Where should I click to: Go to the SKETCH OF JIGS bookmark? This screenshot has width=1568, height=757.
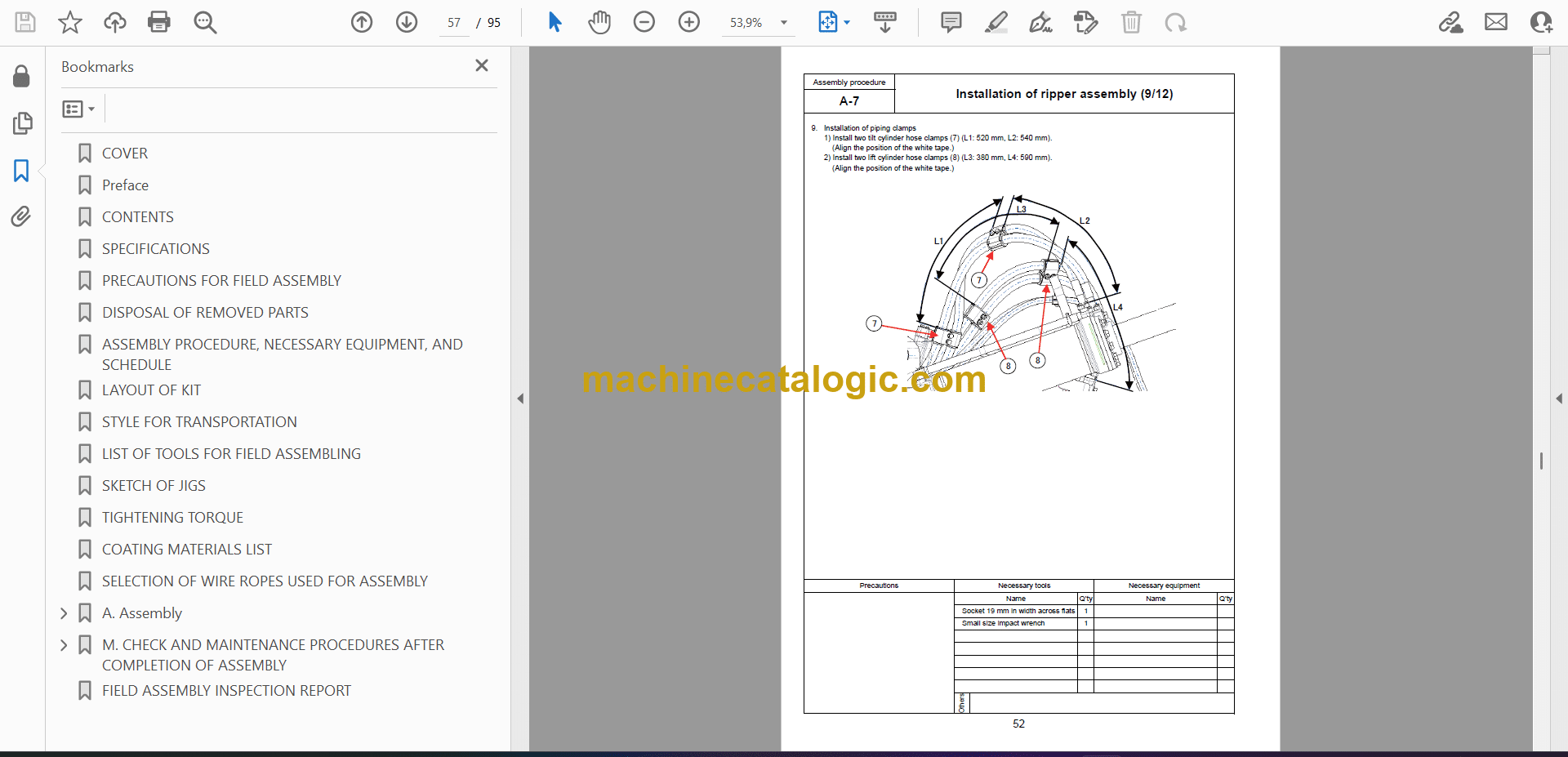coord(154,486)
